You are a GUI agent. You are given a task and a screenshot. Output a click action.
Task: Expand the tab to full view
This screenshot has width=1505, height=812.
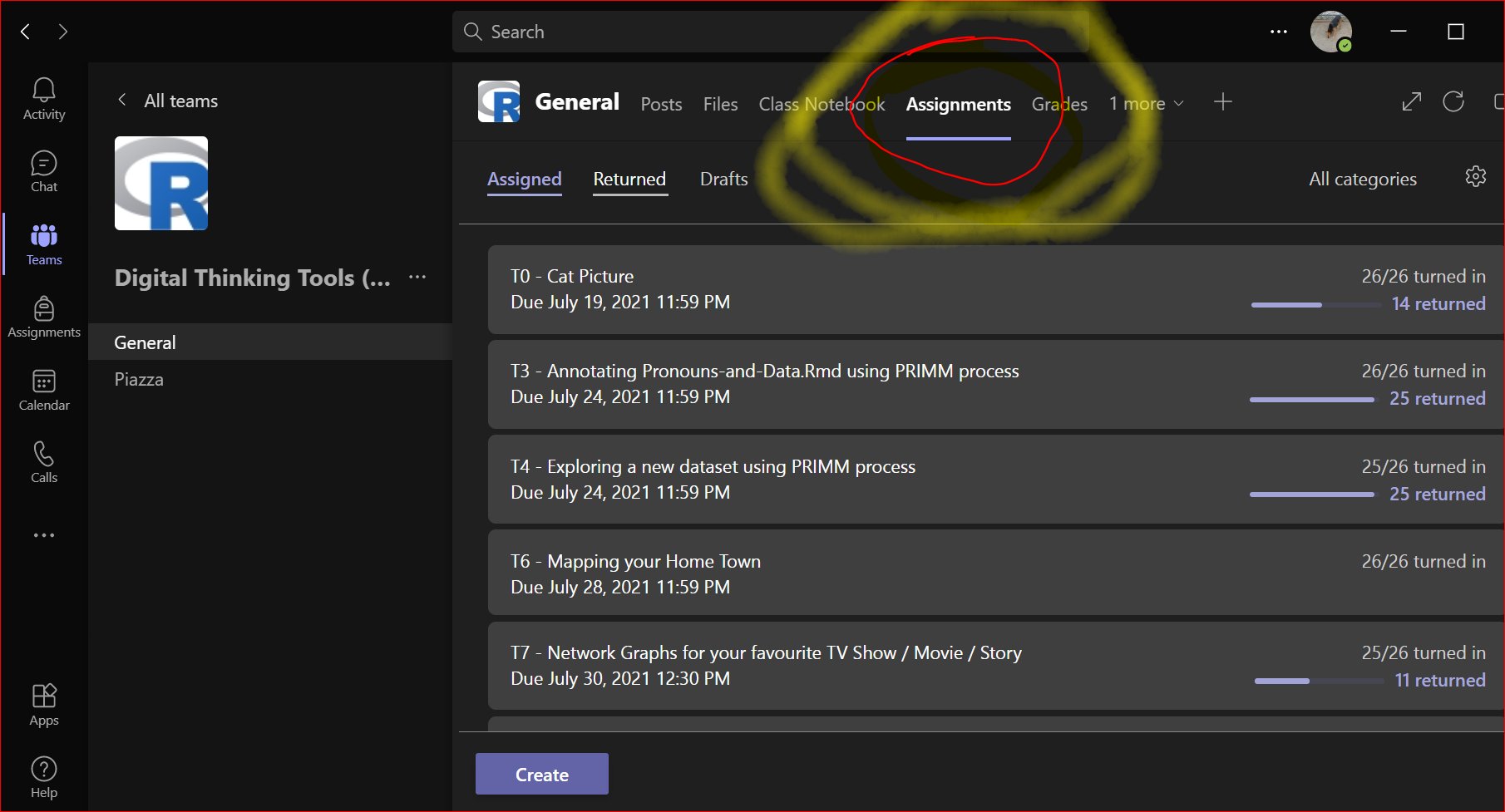point(1411,102)
